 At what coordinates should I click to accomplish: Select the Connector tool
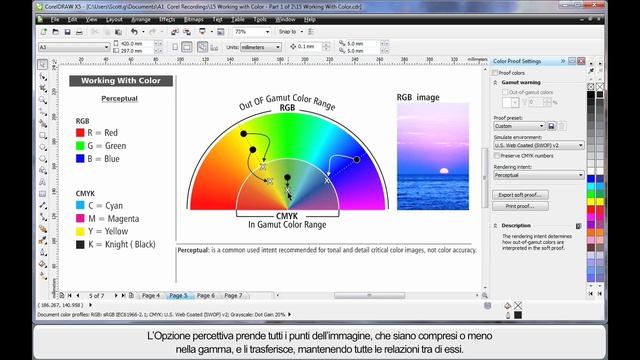tap(42, 217)
